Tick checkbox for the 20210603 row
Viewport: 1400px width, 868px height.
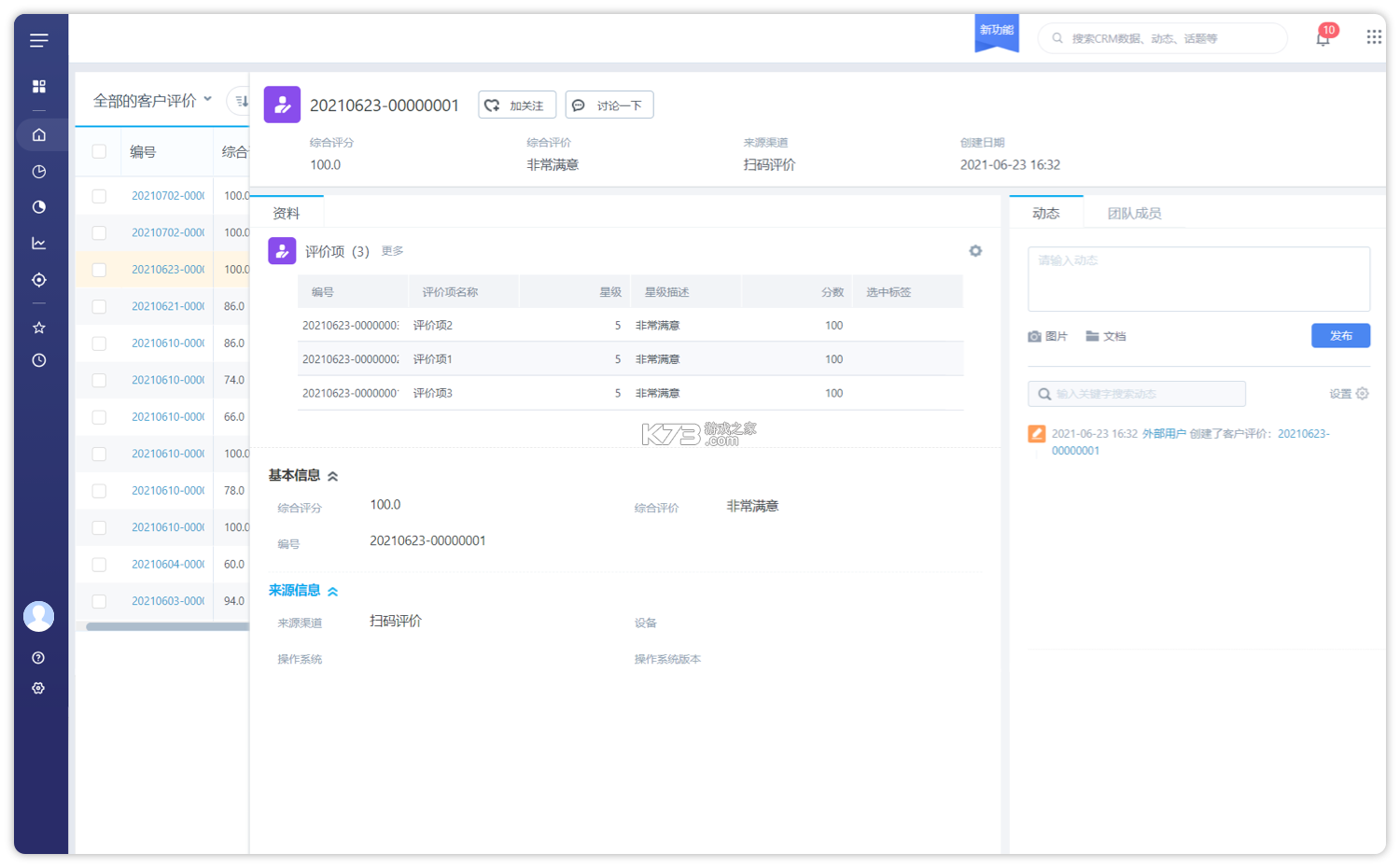click(x=99, y=601)
